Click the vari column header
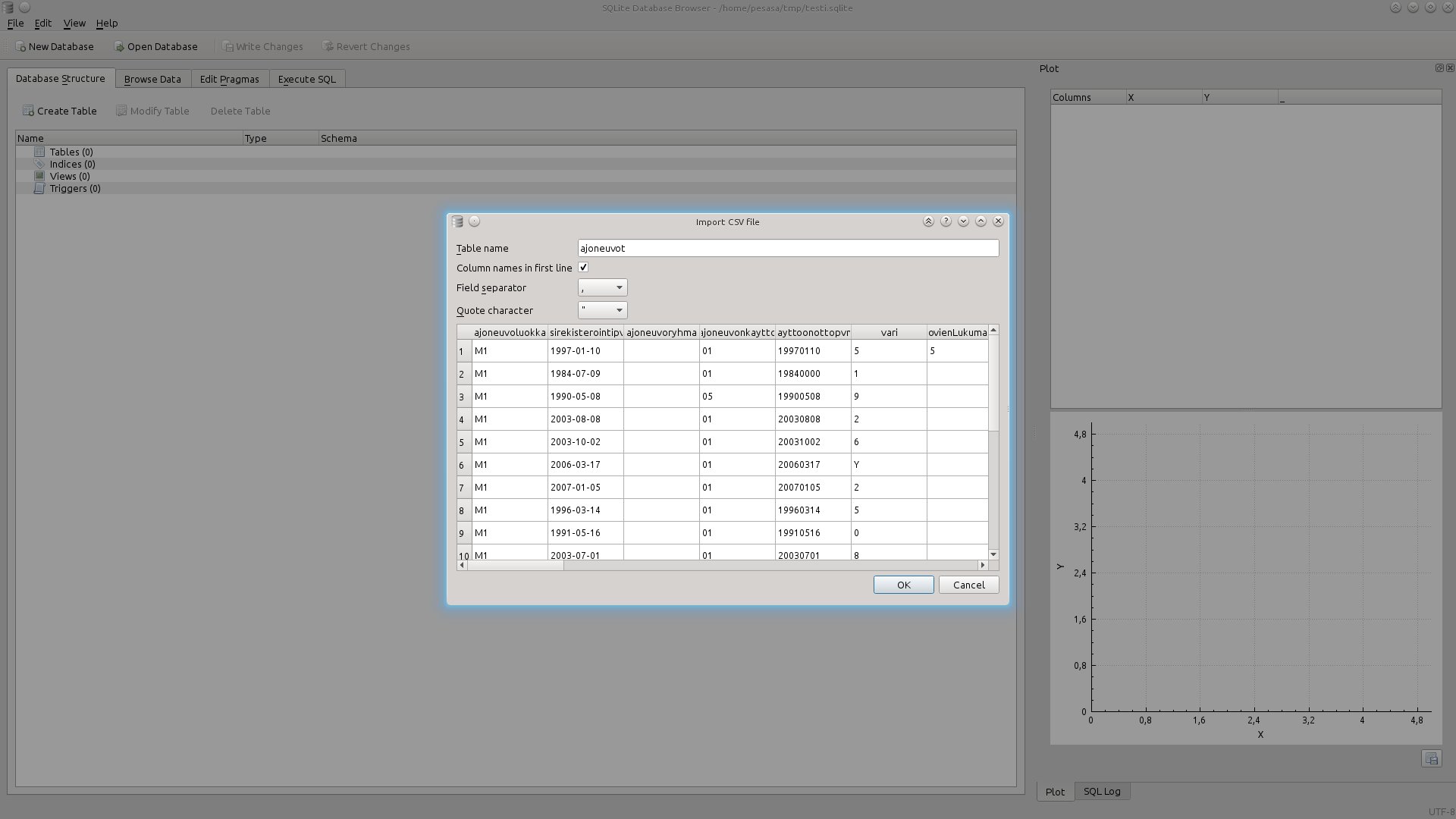Viewport: 1456px width, 819px height. pos(889,332)
